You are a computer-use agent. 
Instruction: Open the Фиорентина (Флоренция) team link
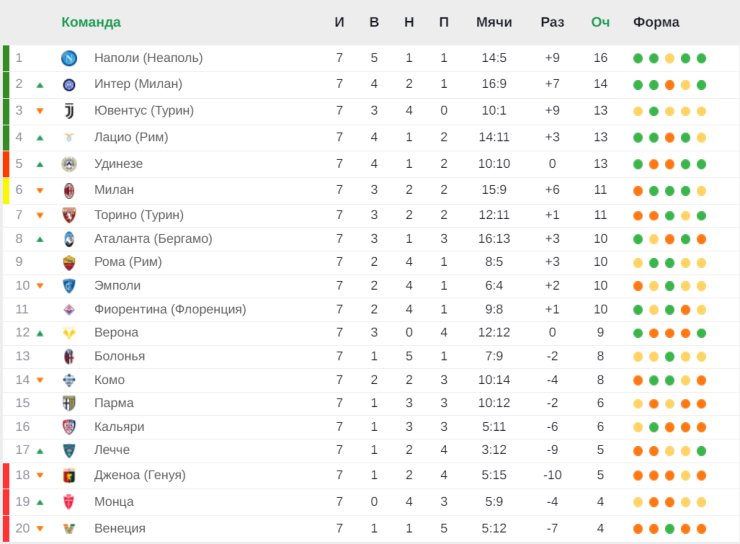(x=170, y=310)
